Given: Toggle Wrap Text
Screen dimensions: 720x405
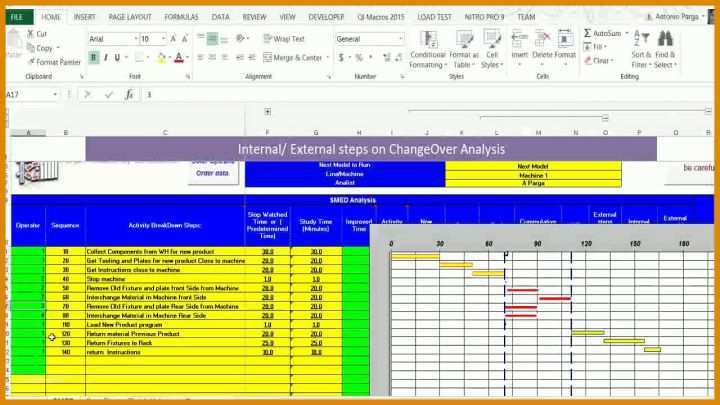Looking at the screenshot, I should point(284,39).
